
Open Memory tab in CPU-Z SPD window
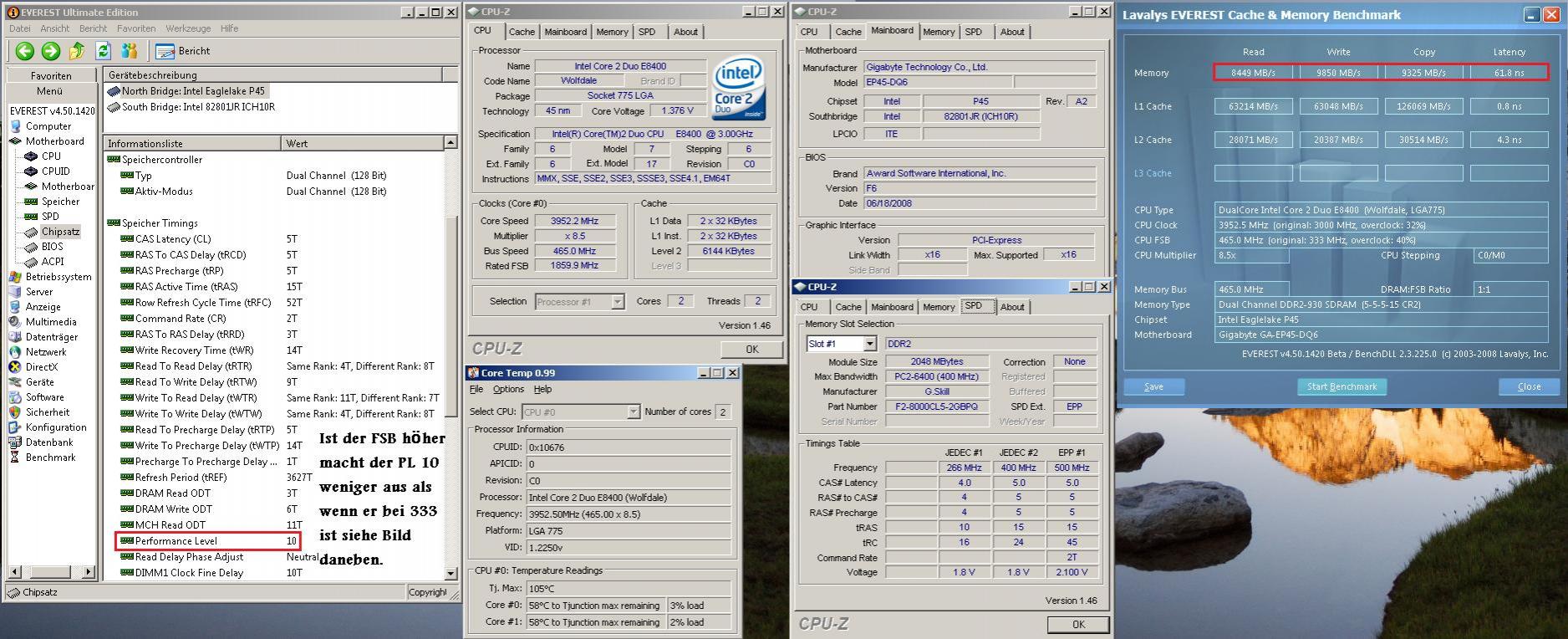coord(939,307)
